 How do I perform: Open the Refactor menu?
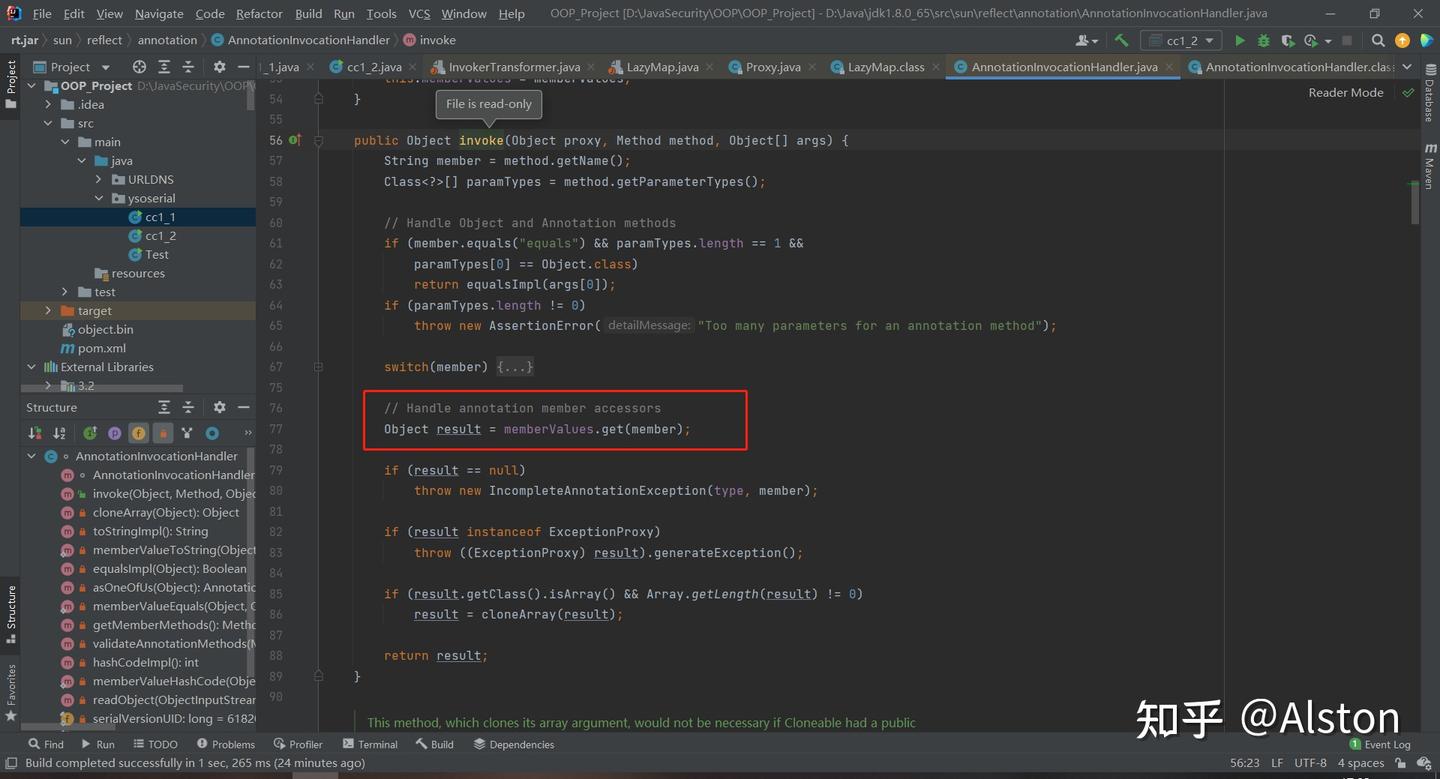pos(259,14)
